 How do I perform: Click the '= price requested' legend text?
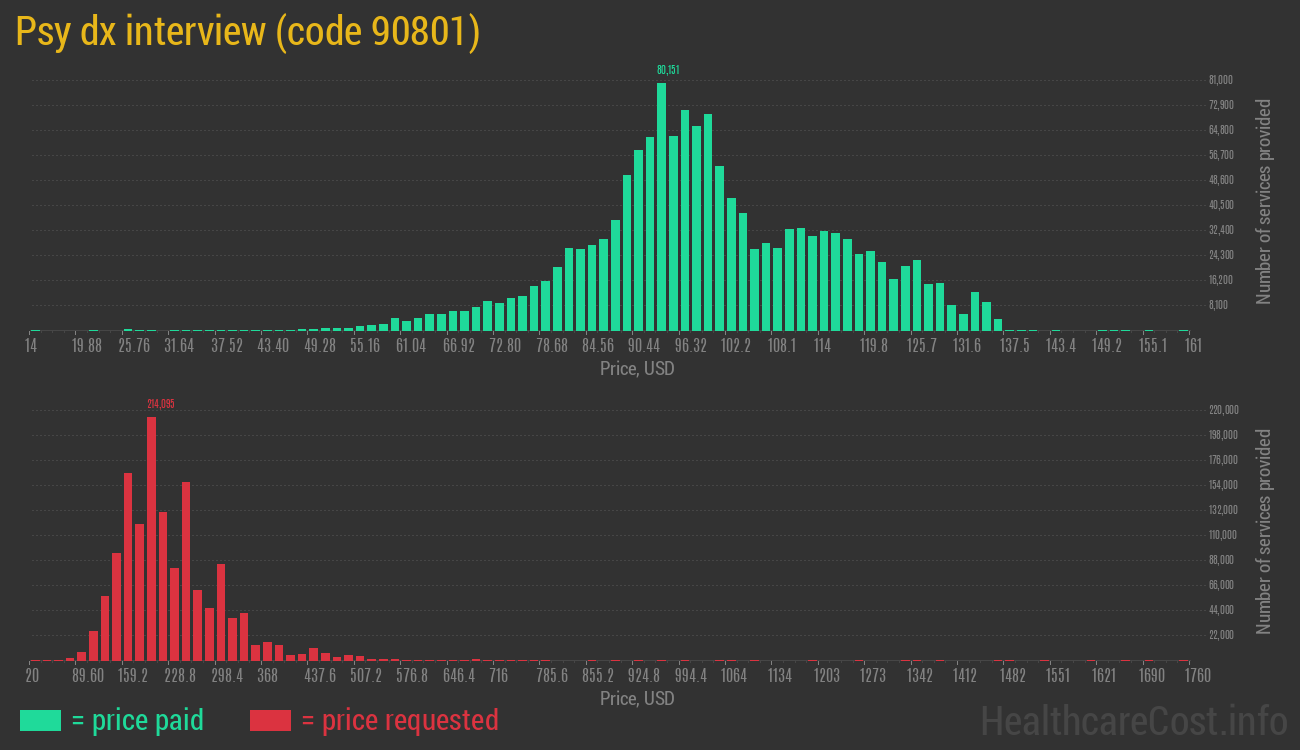tap(399, 720)
